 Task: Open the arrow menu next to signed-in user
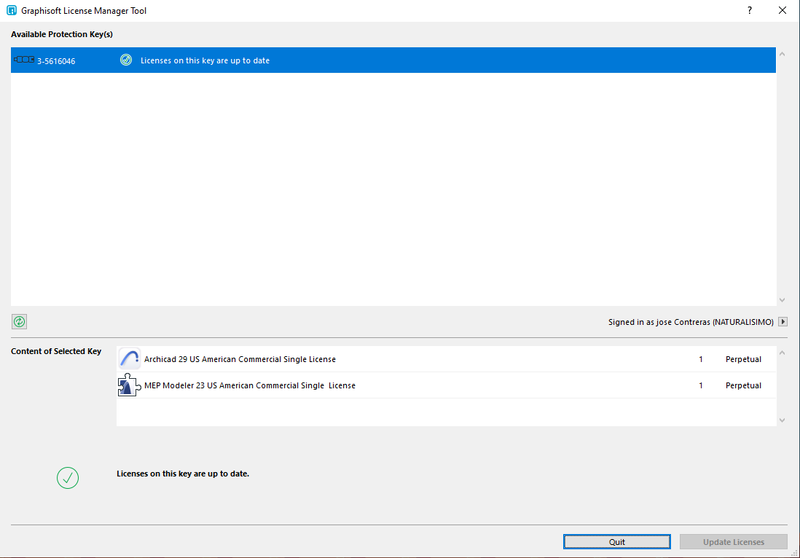[783, 322]
